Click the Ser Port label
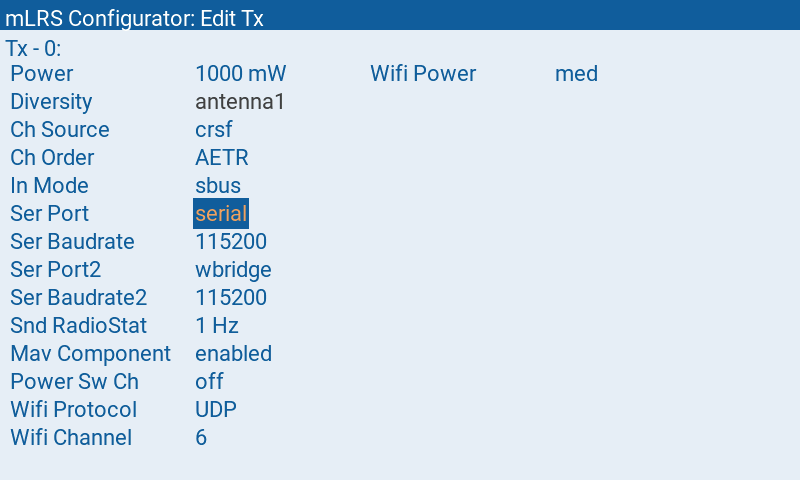The image size is (800, 480). pyautogui.click(x=49, y=214)
